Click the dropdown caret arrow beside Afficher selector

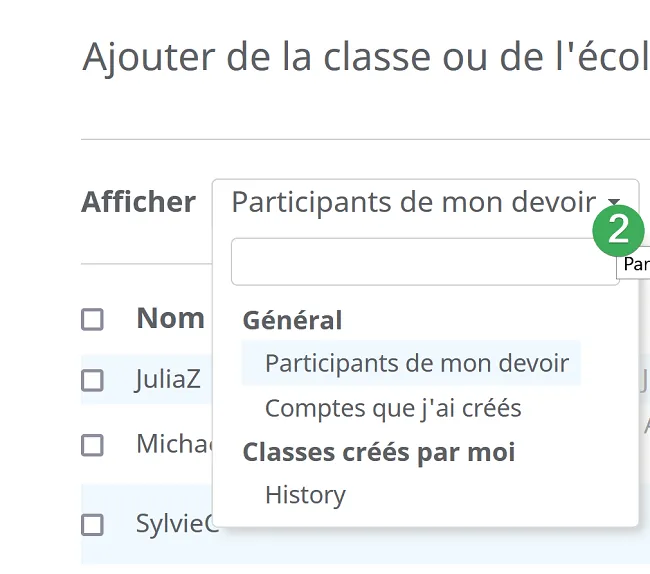point(614,202)
